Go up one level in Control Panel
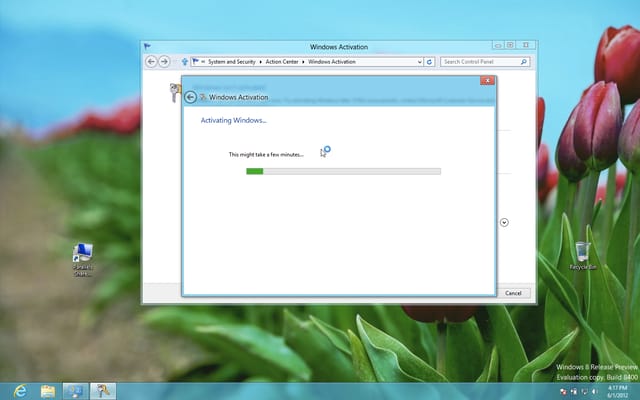The image size is (640, 400). point(184,62)
